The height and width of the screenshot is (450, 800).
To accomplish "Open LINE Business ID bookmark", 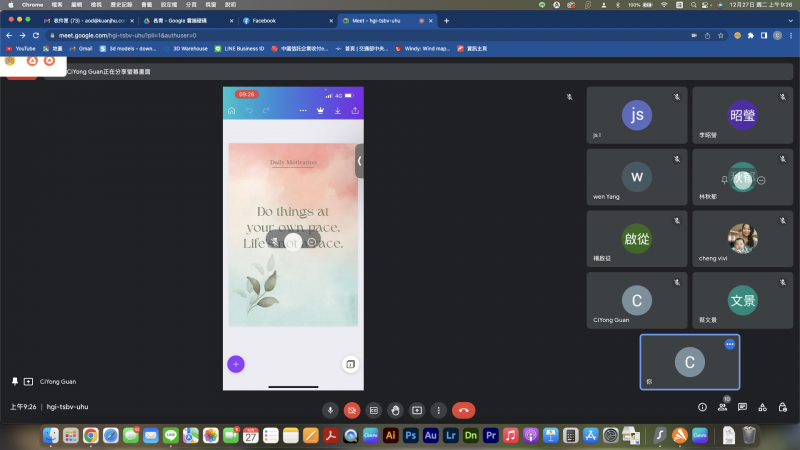I will (x=239, y=48).
